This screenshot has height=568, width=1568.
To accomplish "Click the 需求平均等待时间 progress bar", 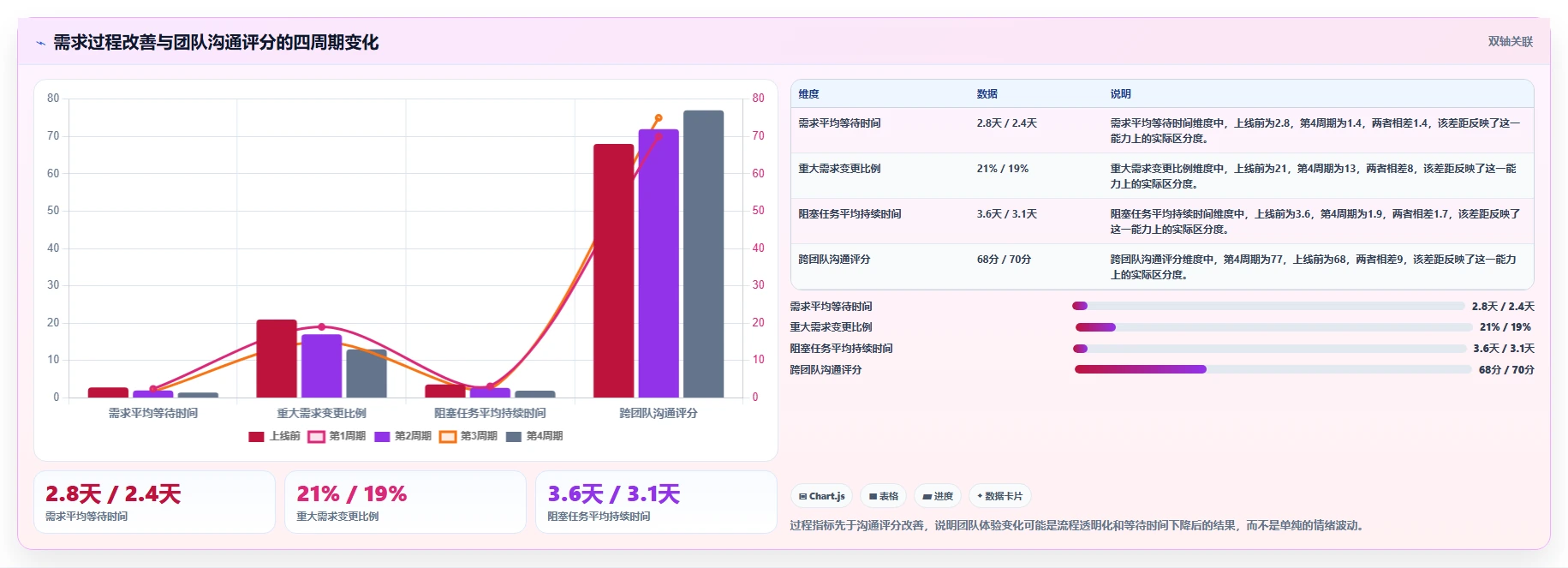I will click(1268, 306).
